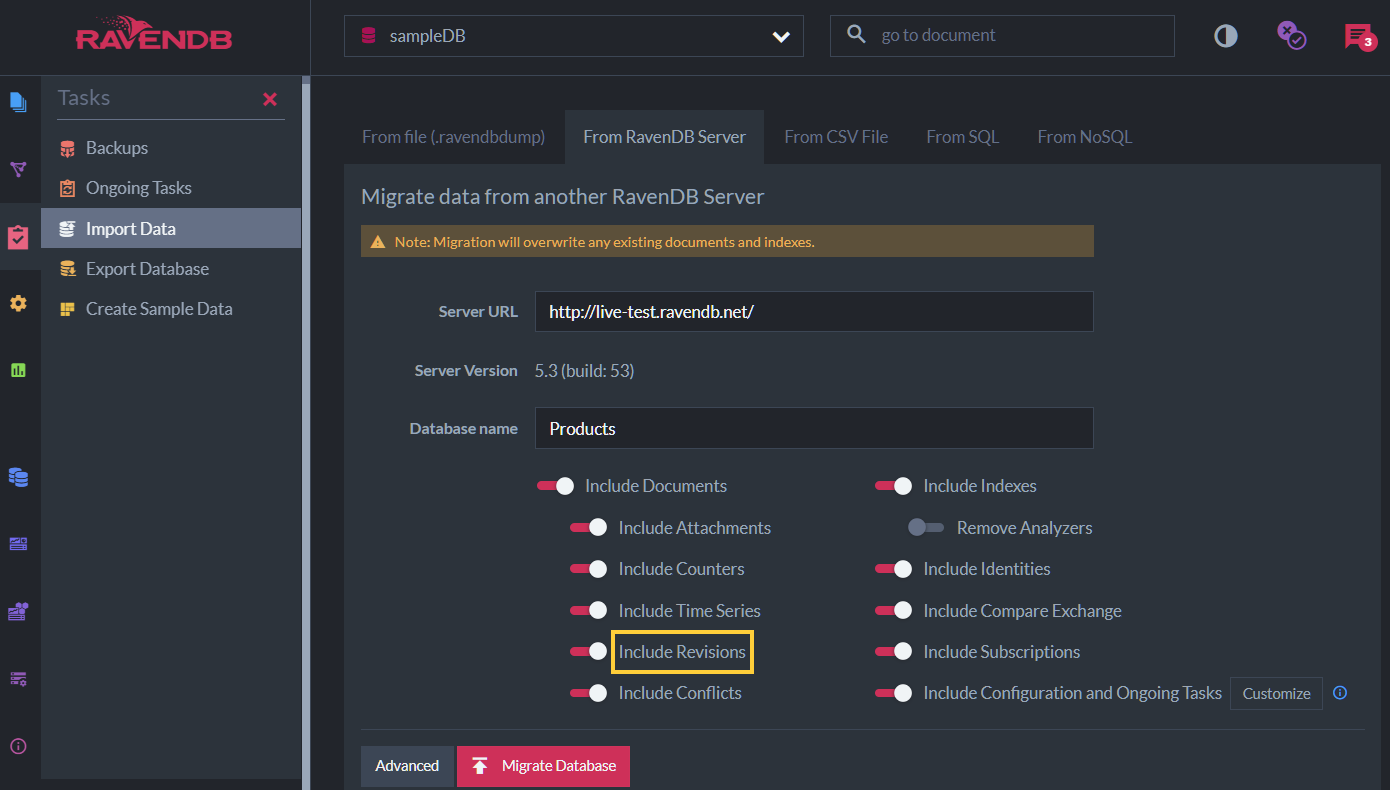Click the Create Sample Data icon
The image size is (1390, 790).
point(68,309)
